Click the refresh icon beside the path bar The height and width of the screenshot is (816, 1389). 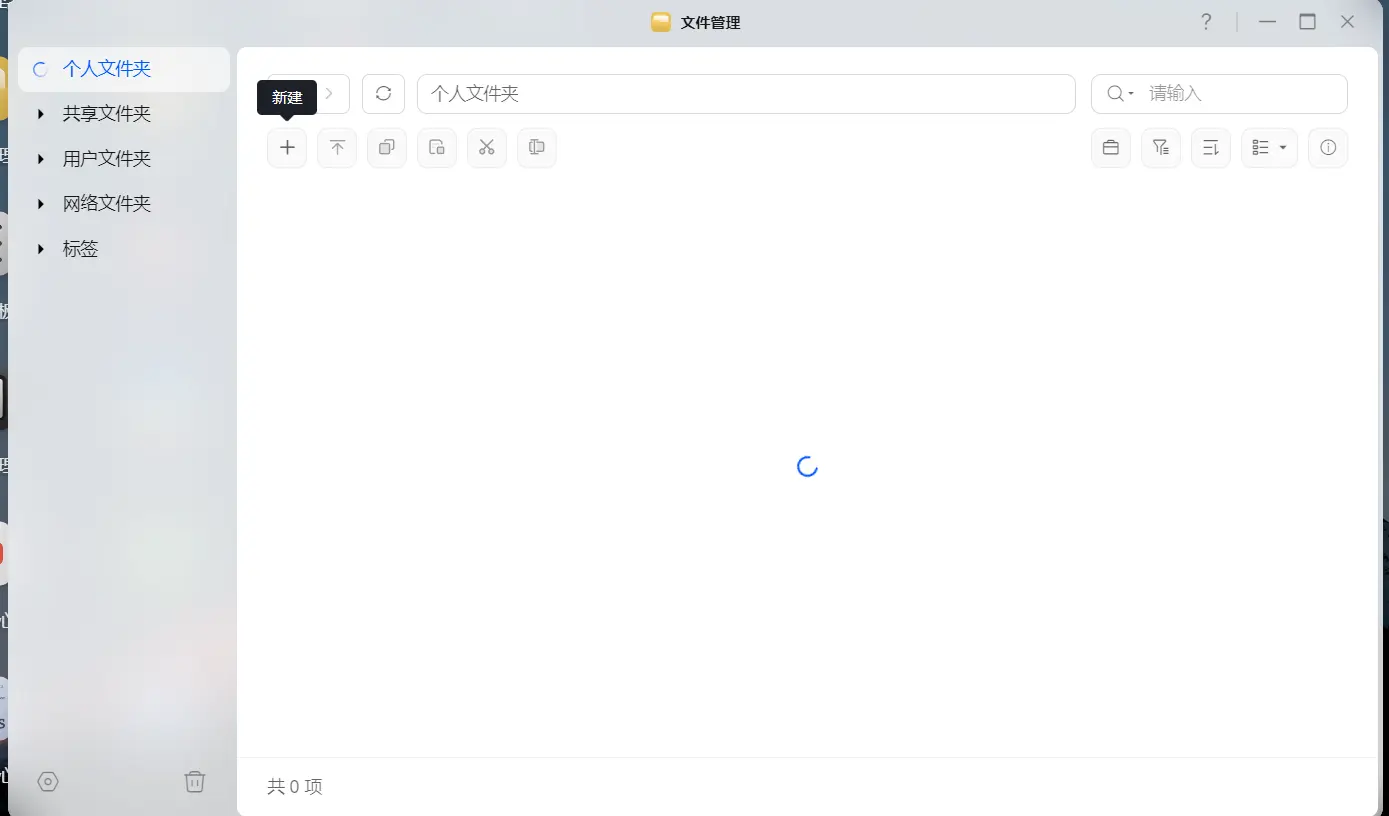pos(383,94)
